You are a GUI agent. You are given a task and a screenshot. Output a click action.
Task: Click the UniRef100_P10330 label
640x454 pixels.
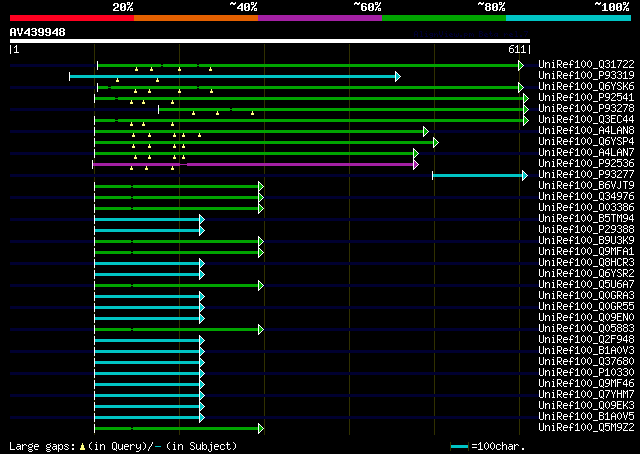coord(586,372)
